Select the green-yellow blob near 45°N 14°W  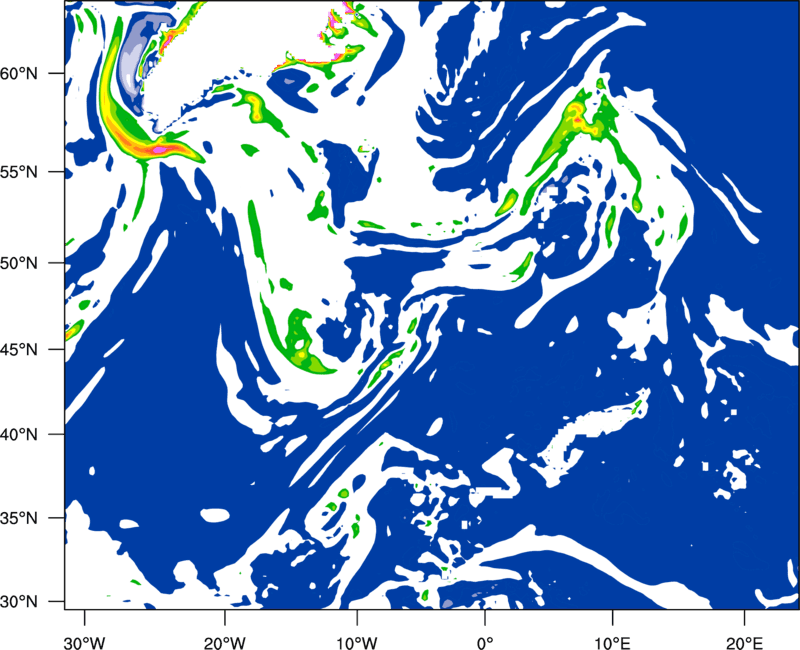[x=302, y=344]
